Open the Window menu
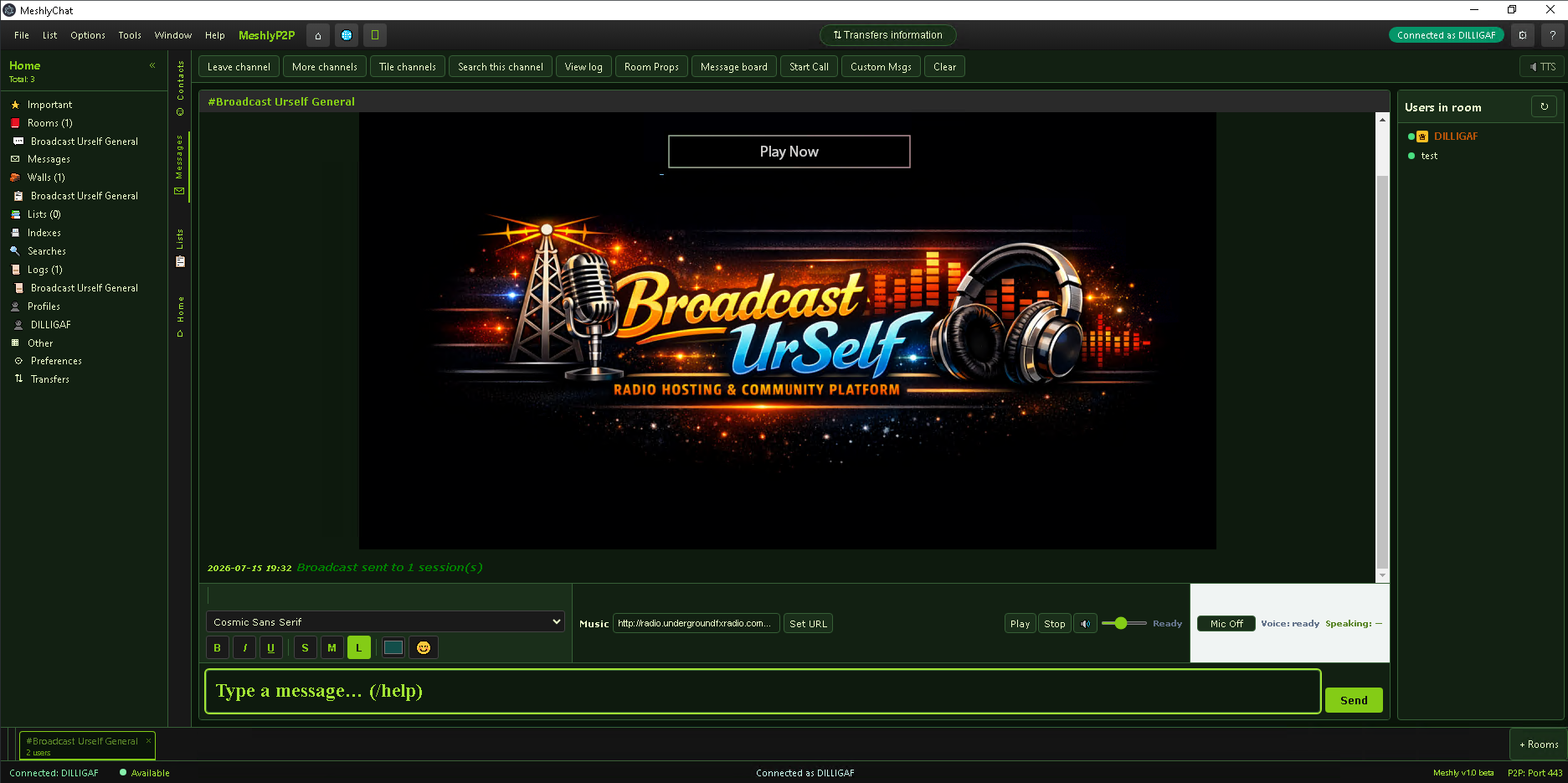Viewport: 1568px width, 783px height. point(173,35)
